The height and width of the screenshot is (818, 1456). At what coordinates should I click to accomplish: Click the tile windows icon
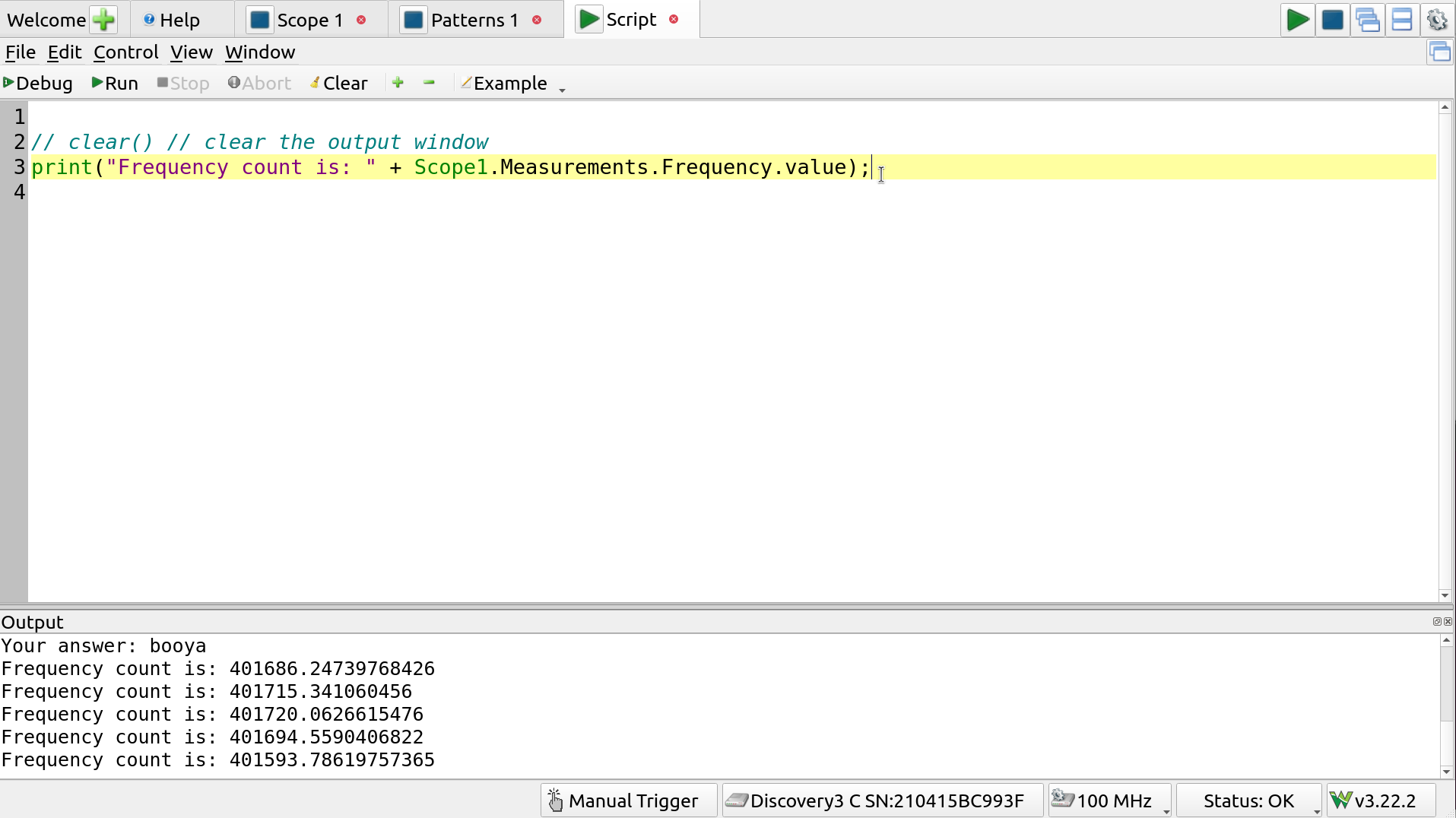(1401, 20)
